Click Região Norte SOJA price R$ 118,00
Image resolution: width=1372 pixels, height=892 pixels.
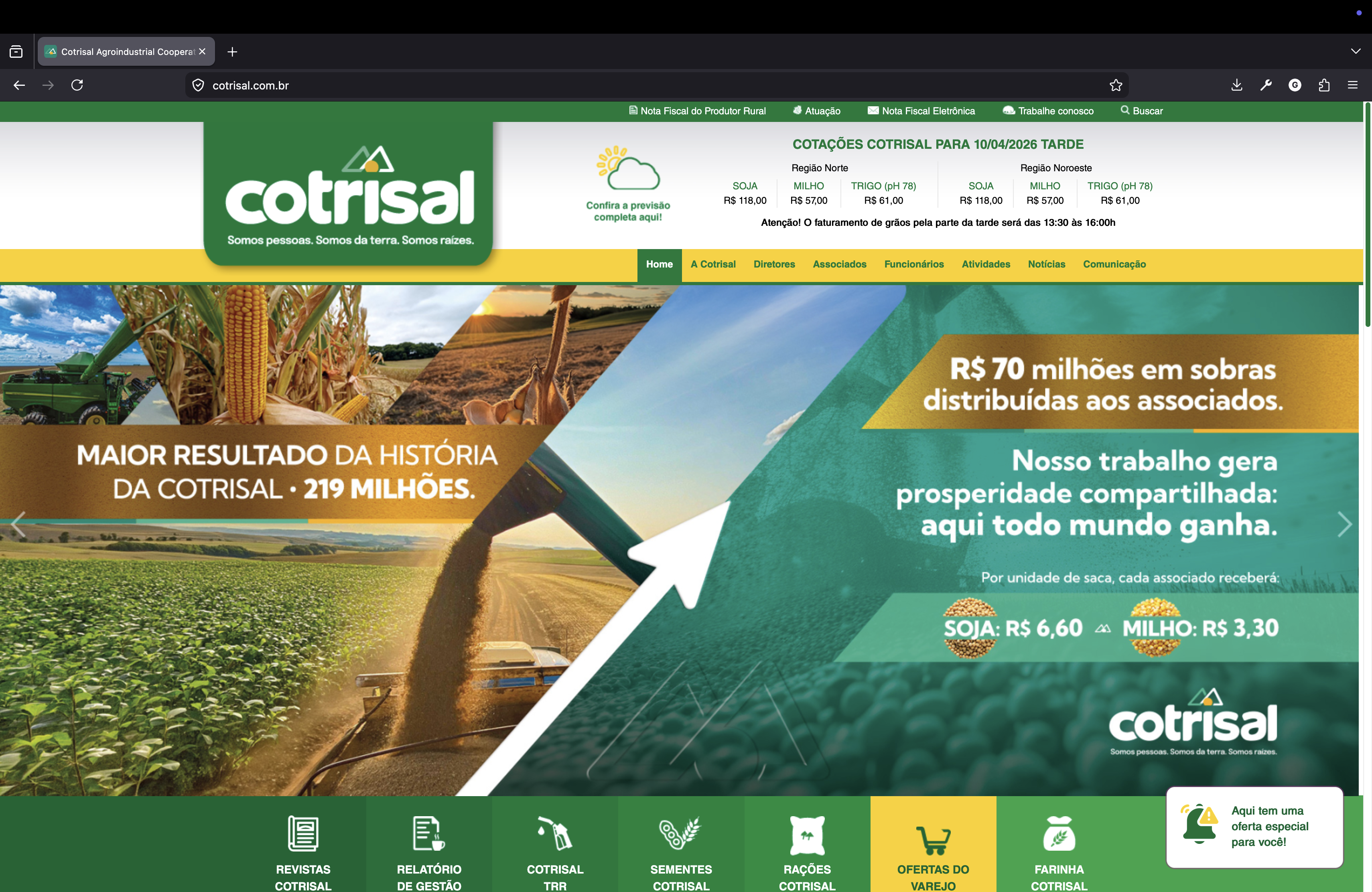point(745,201)
